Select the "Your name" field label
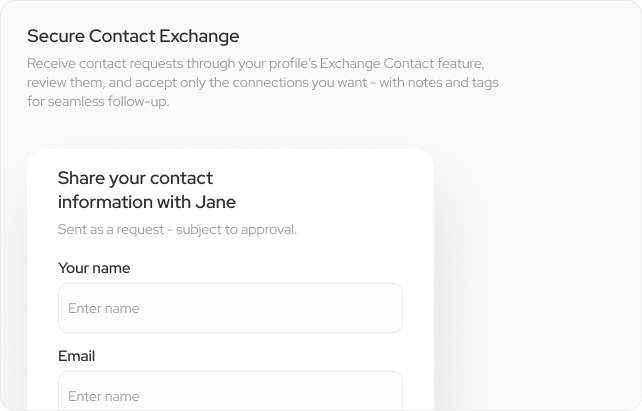This screenshot has width=642, height=411. (94, 268)
